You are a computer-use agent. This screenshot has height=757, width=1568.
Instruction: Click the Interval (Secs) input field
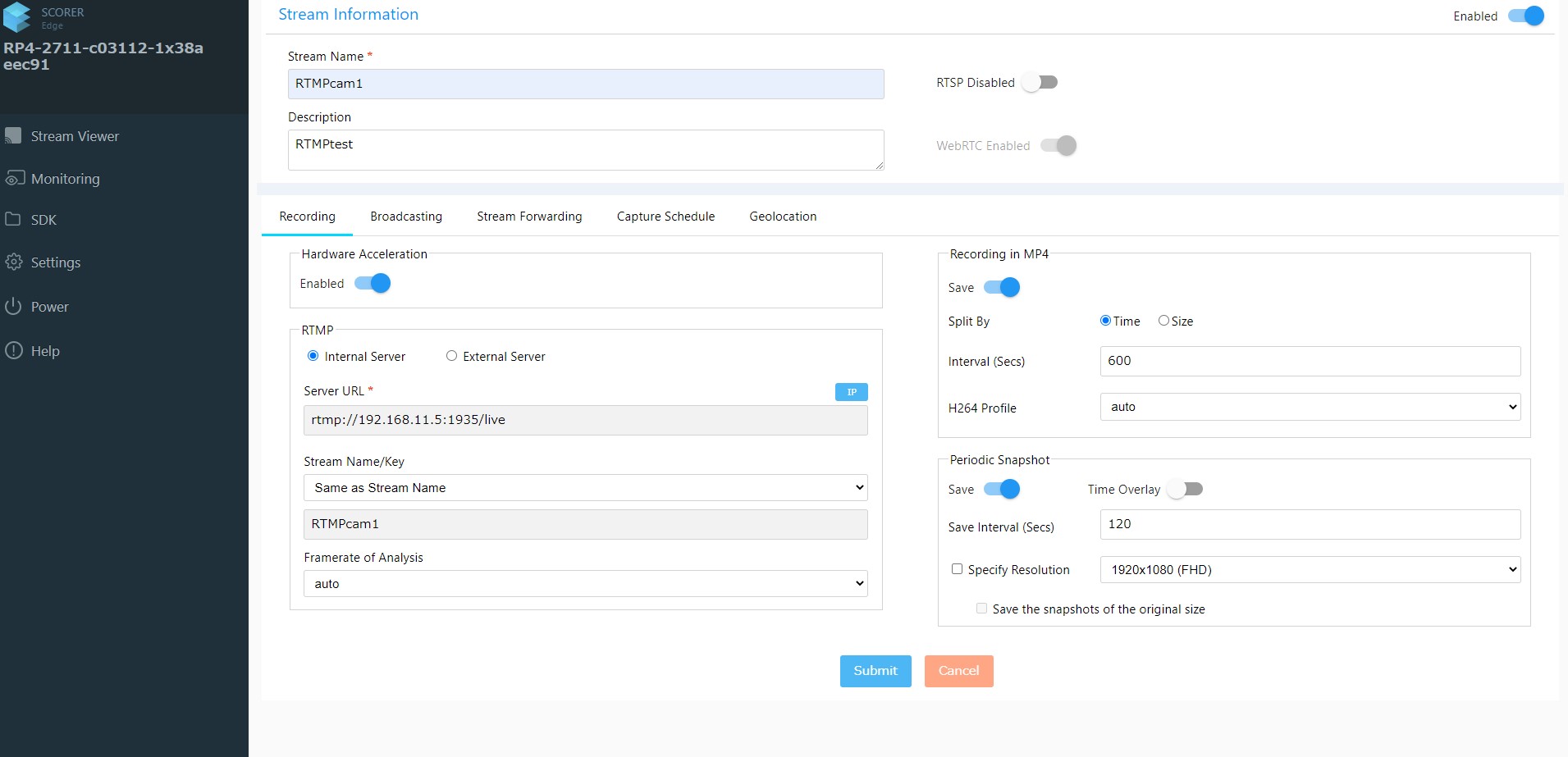tap(1310, 361)
